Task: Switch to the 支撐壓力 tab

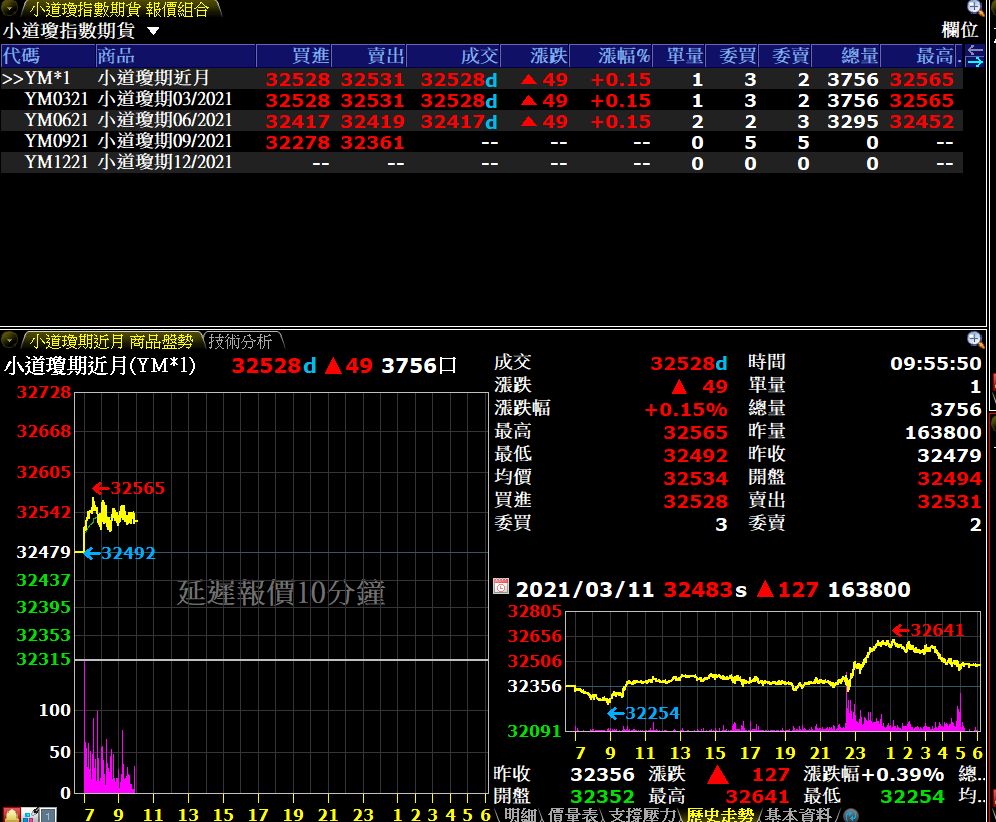Action: click(642, 815)
